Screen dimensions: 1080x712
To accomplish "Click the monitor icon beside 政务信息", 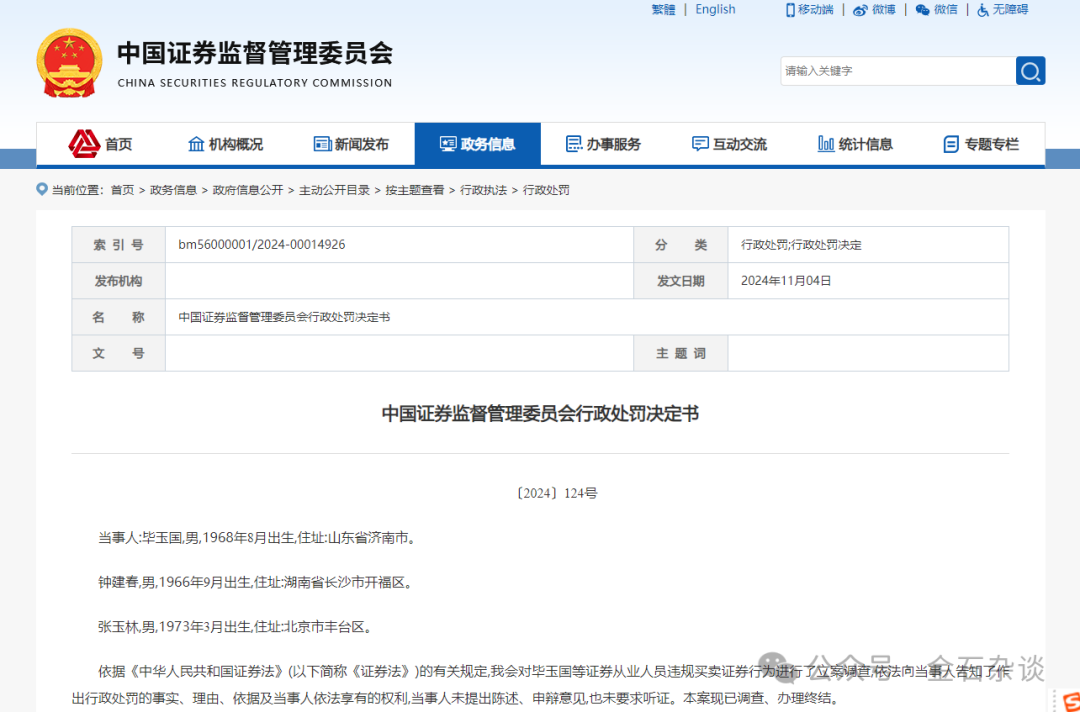I will (x=448, y=144).
